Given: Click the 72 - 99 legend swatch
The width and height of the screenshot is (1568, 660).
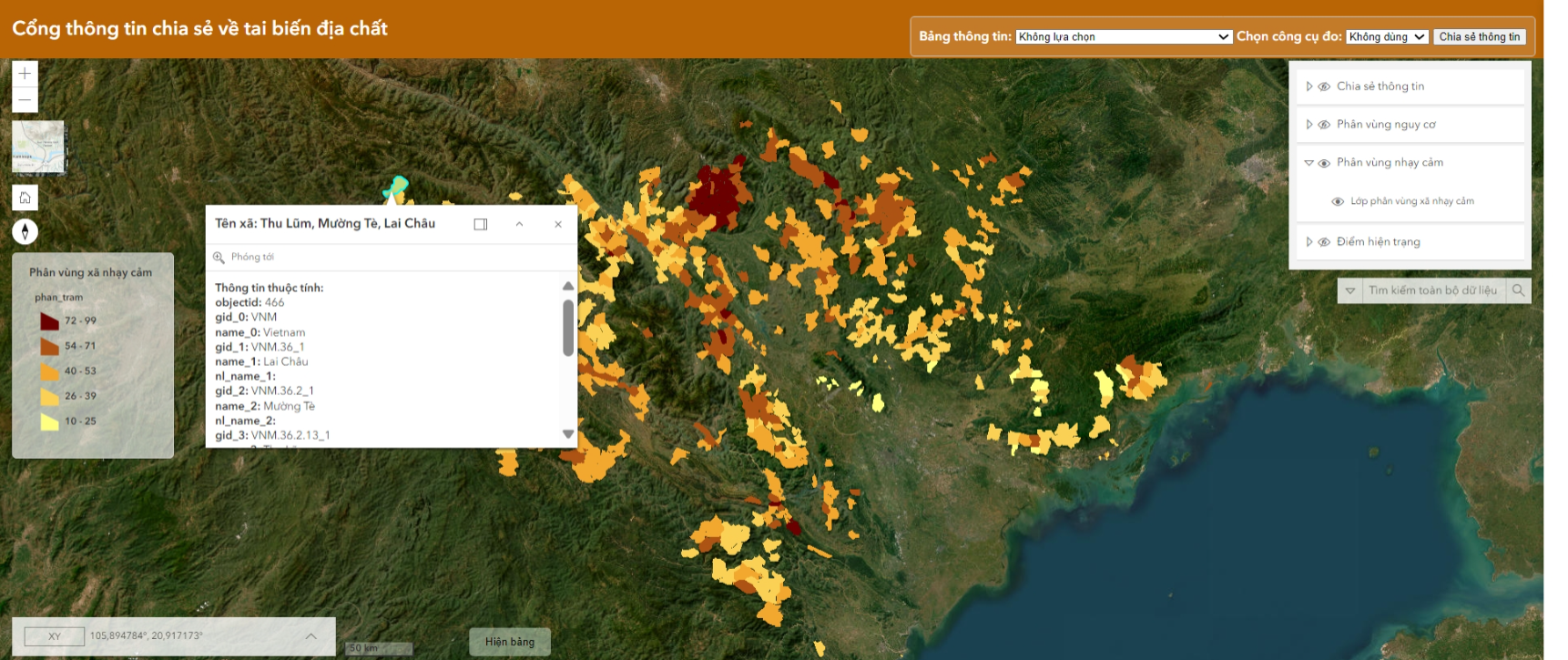Looking at the screenshot, I should 49,320.
